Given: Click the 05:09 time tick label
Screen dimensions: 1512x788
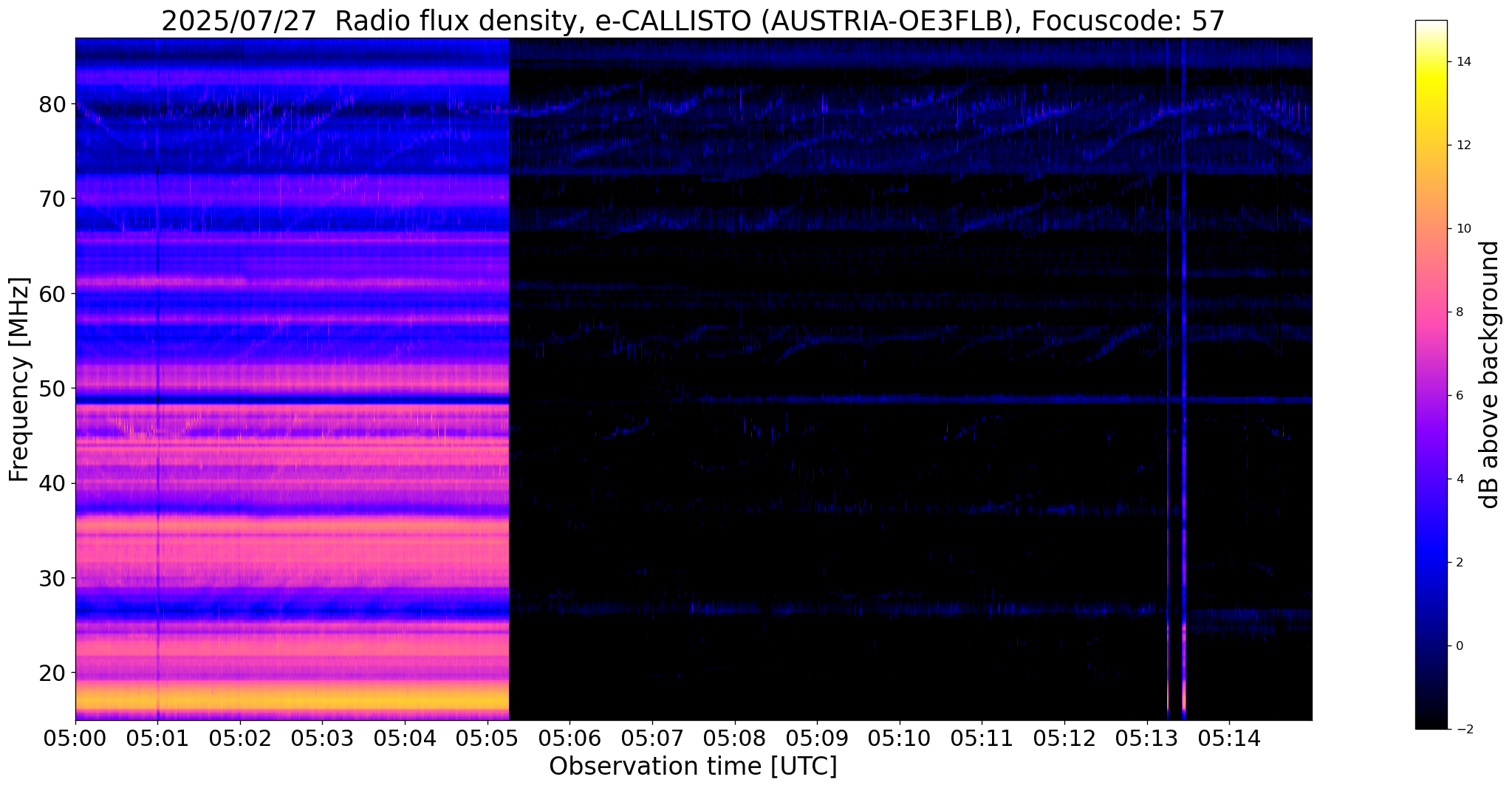Looking at the screenshot, I should point(817,739).
